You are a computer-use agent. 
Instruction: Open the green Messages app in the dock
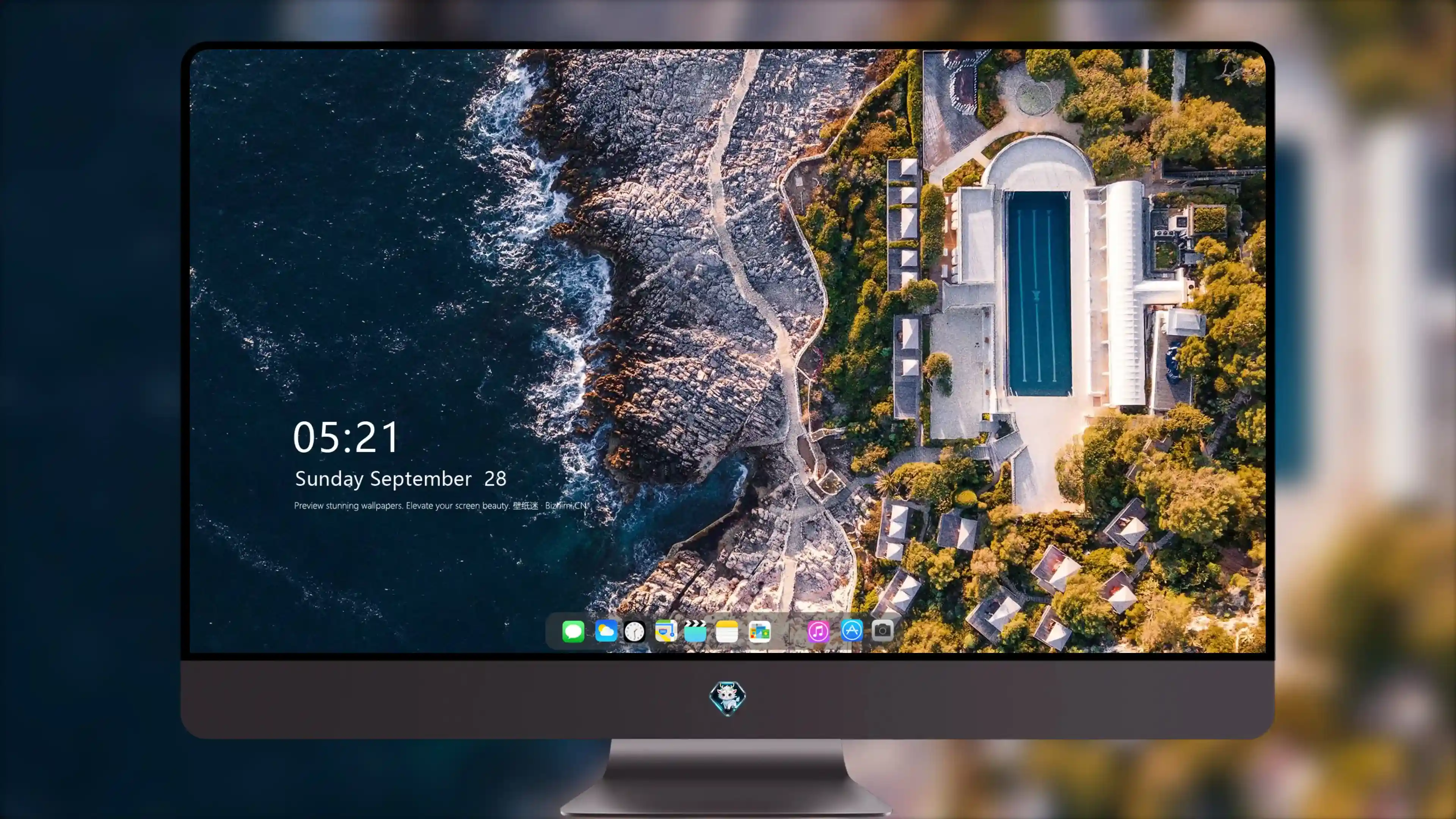click(573, 631)
